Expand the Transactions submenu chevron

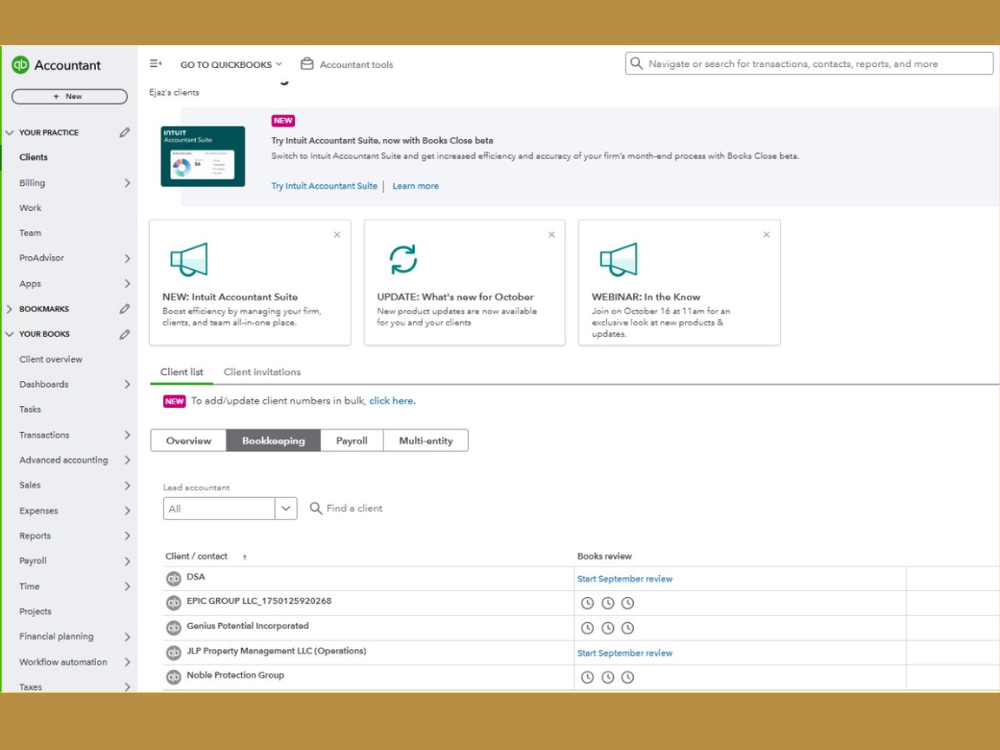pos(127,435)
